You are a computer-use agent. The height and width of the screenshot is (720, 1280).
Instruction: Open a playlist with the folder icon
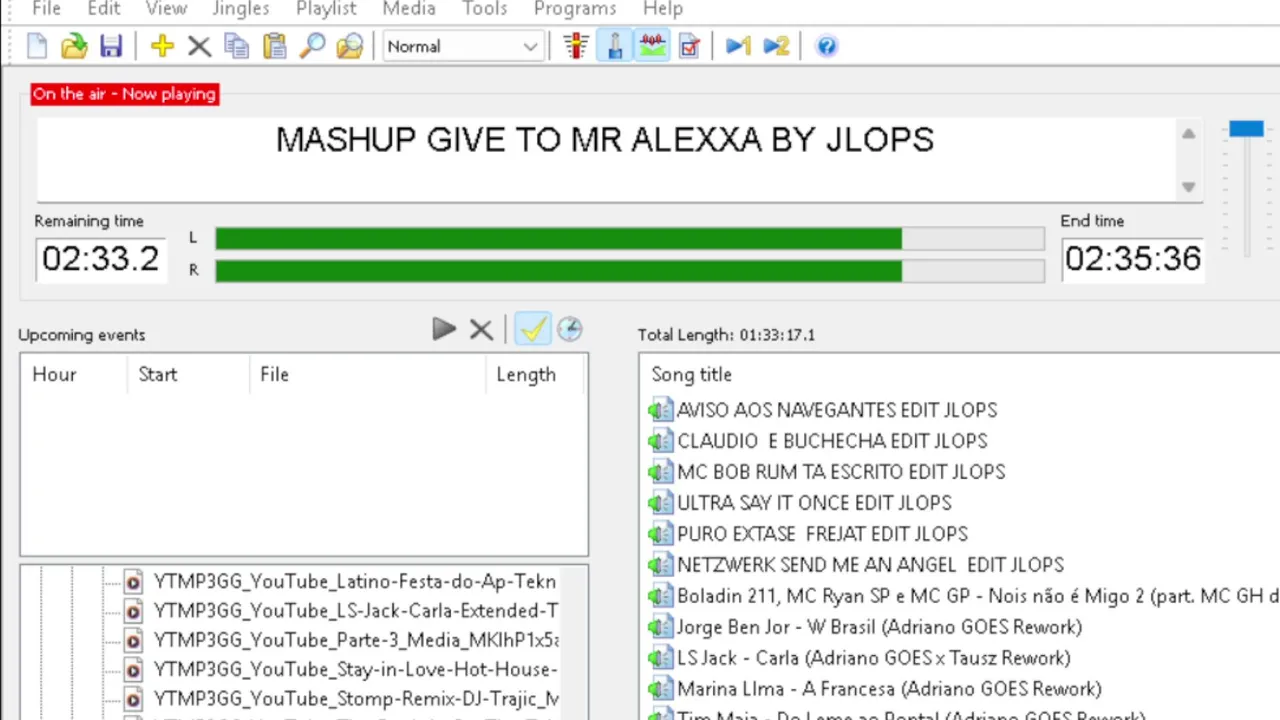point(74,46)
